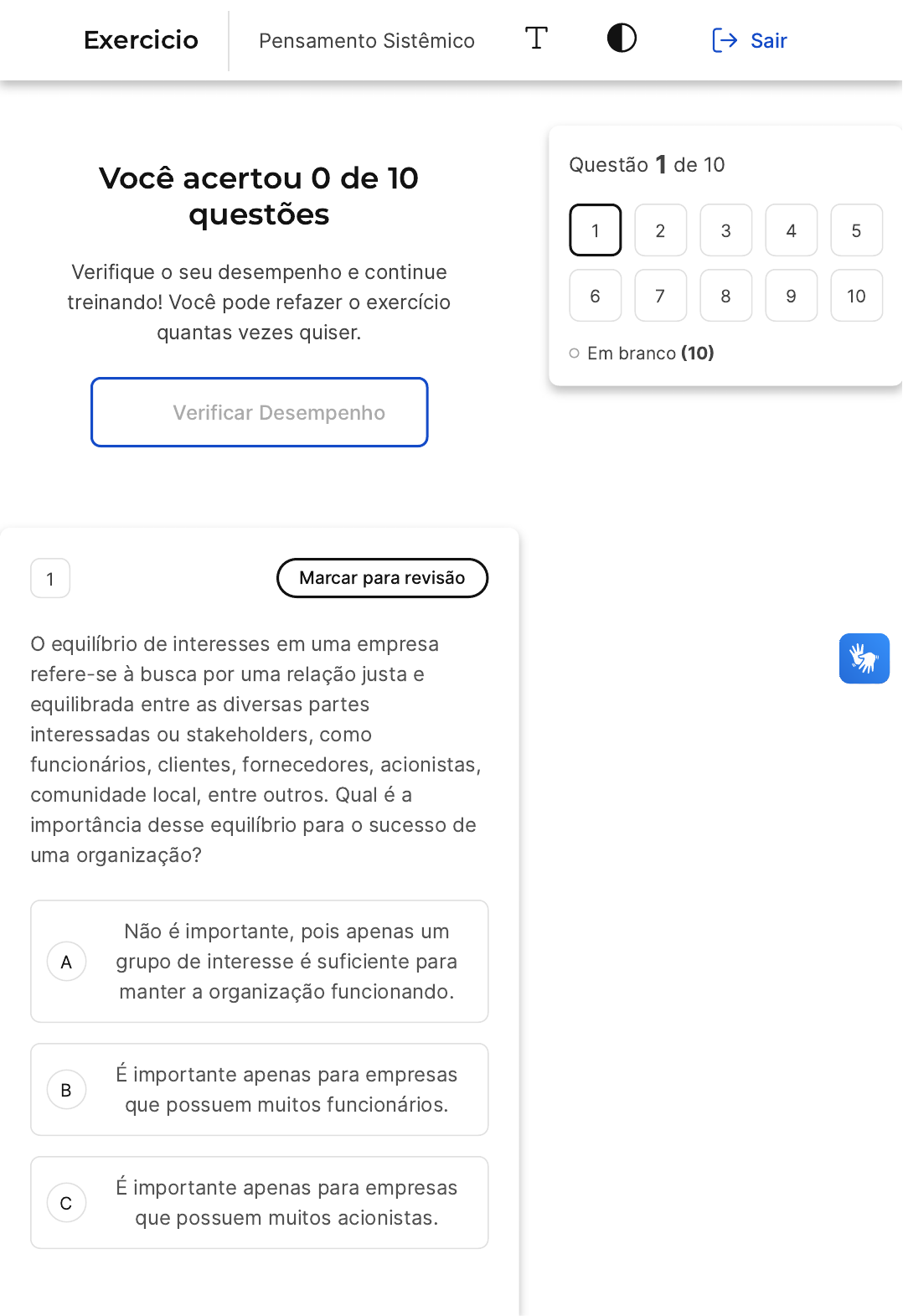Click the Sair logout icon
Screen dimensions: 903x1316
[x=724, y=40]
